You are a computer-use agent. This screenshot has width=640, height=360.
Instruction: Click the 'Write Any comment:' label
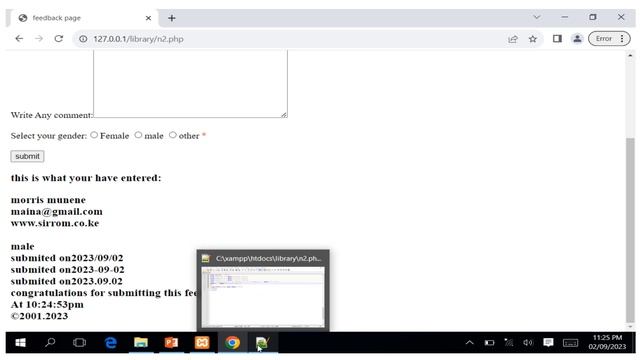coord(52,115)
